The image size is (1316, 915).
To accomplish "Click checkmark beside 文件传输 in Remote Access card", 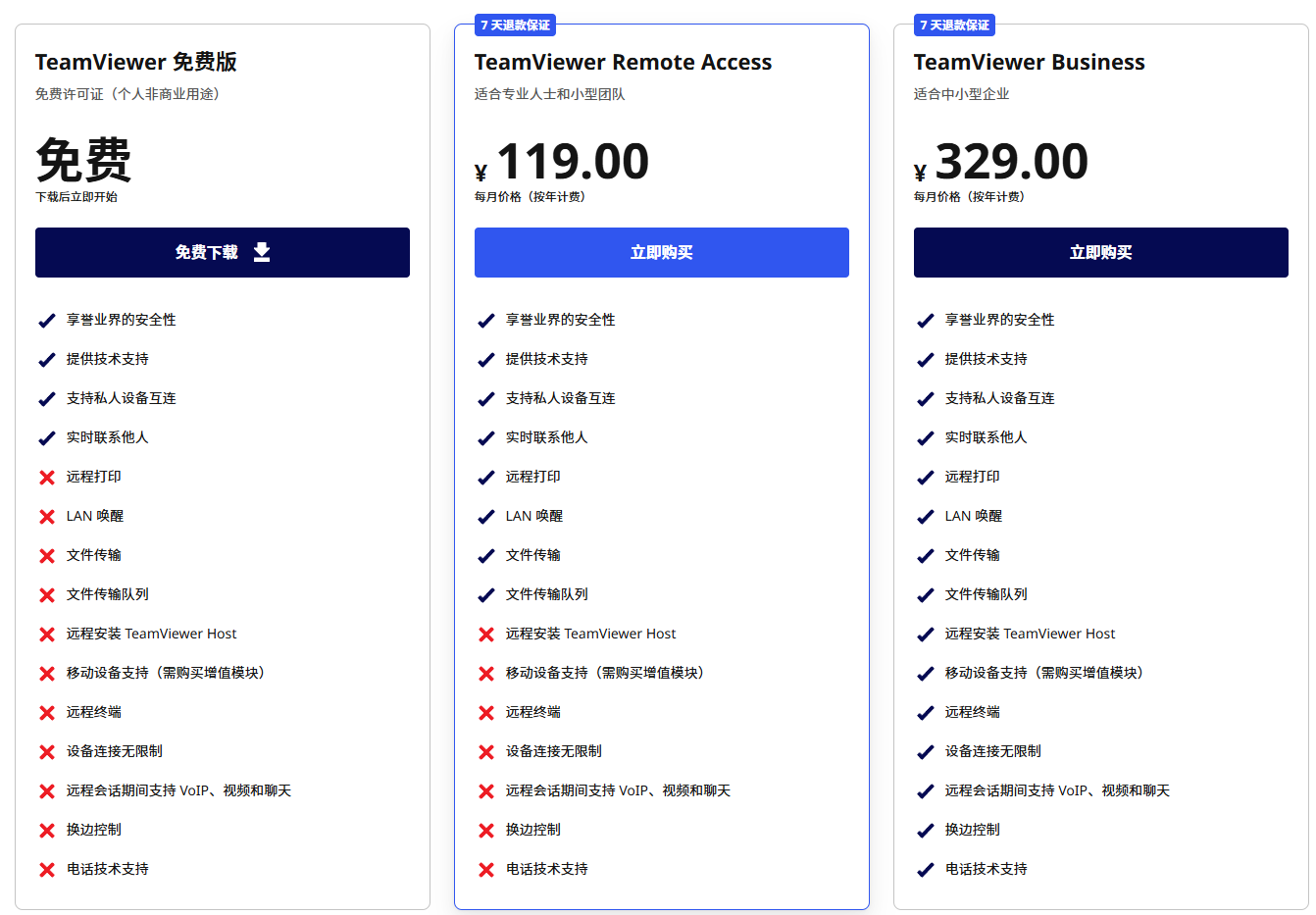I will [x=485, y=556].
